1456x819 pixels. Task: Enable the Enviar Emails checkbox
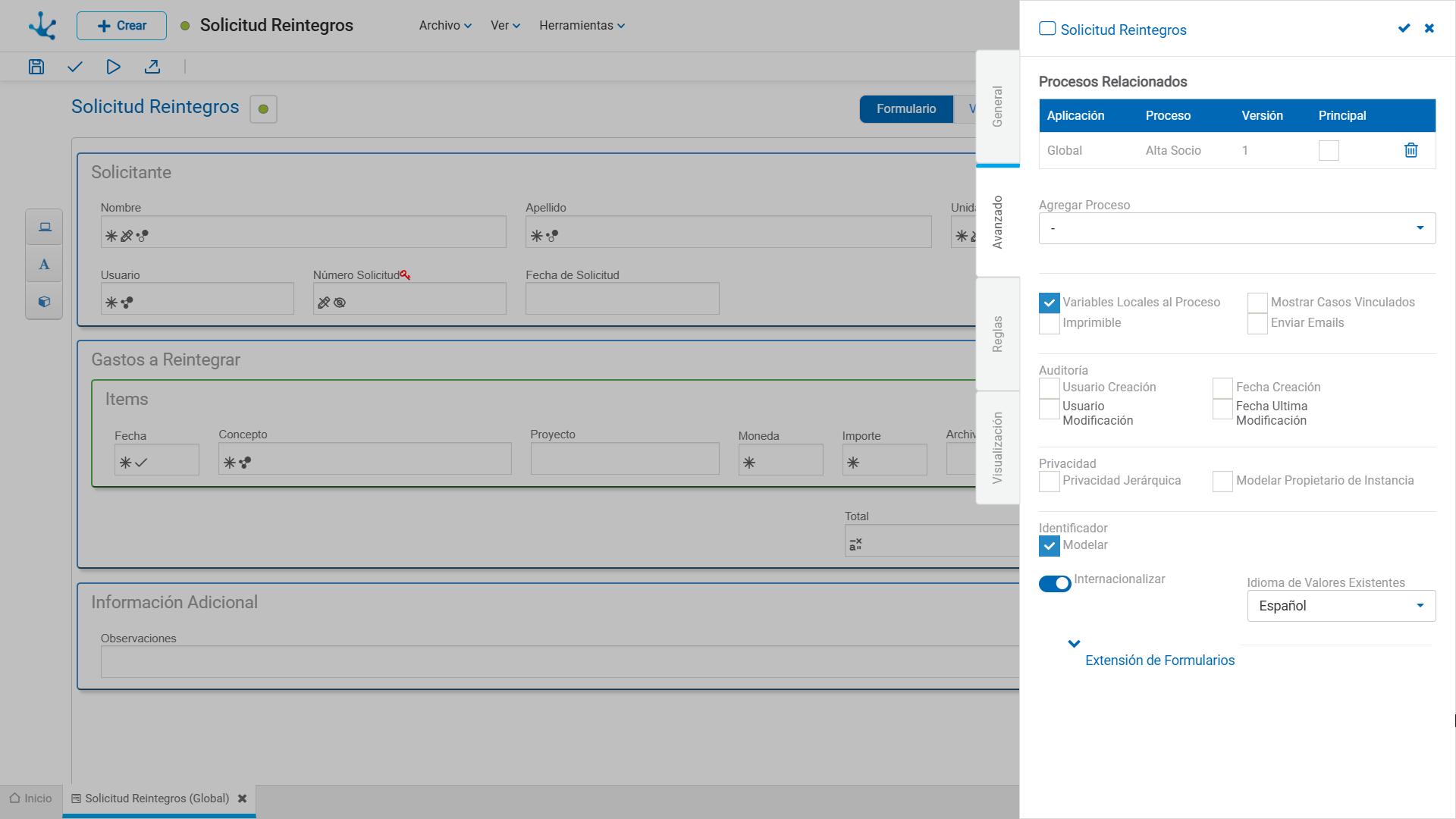pos(1257,324)
